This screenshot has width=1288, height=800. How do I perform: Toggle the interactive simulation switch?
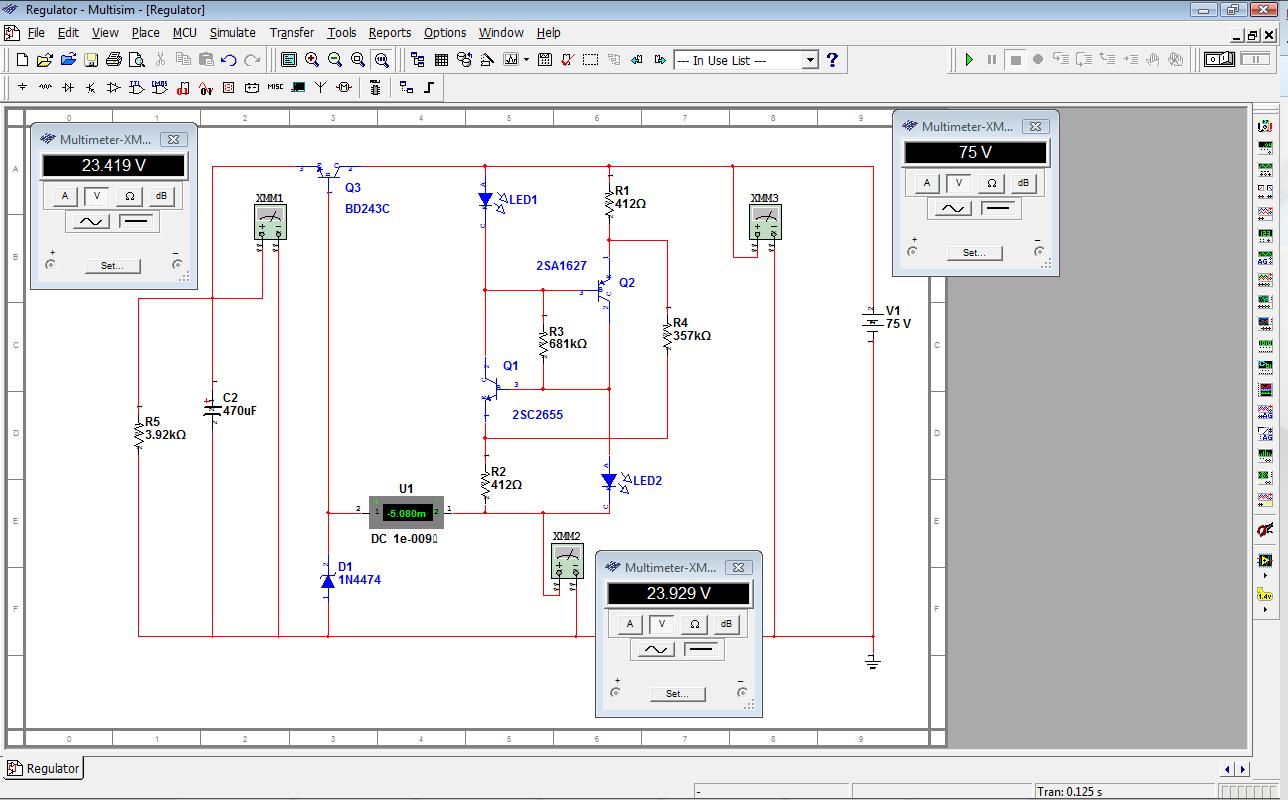pyautogui.click(x=1220, y=60)
